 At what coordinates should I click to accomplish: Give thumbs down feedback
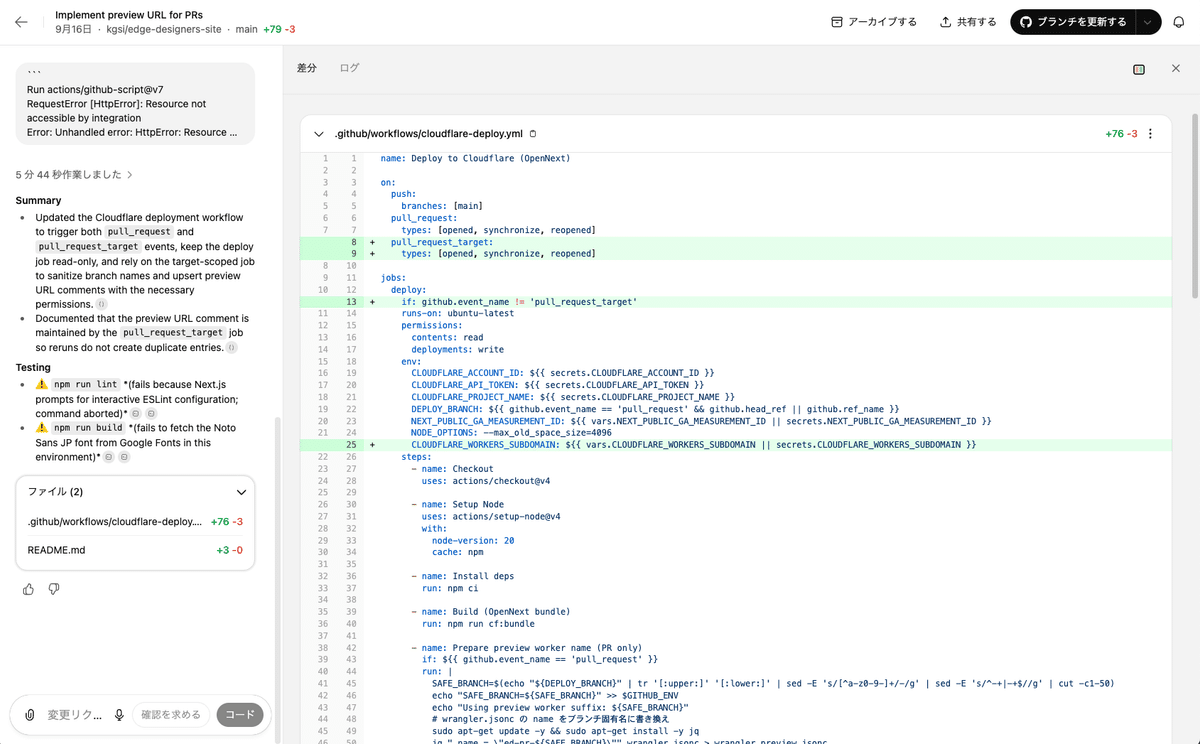point(54,589)
